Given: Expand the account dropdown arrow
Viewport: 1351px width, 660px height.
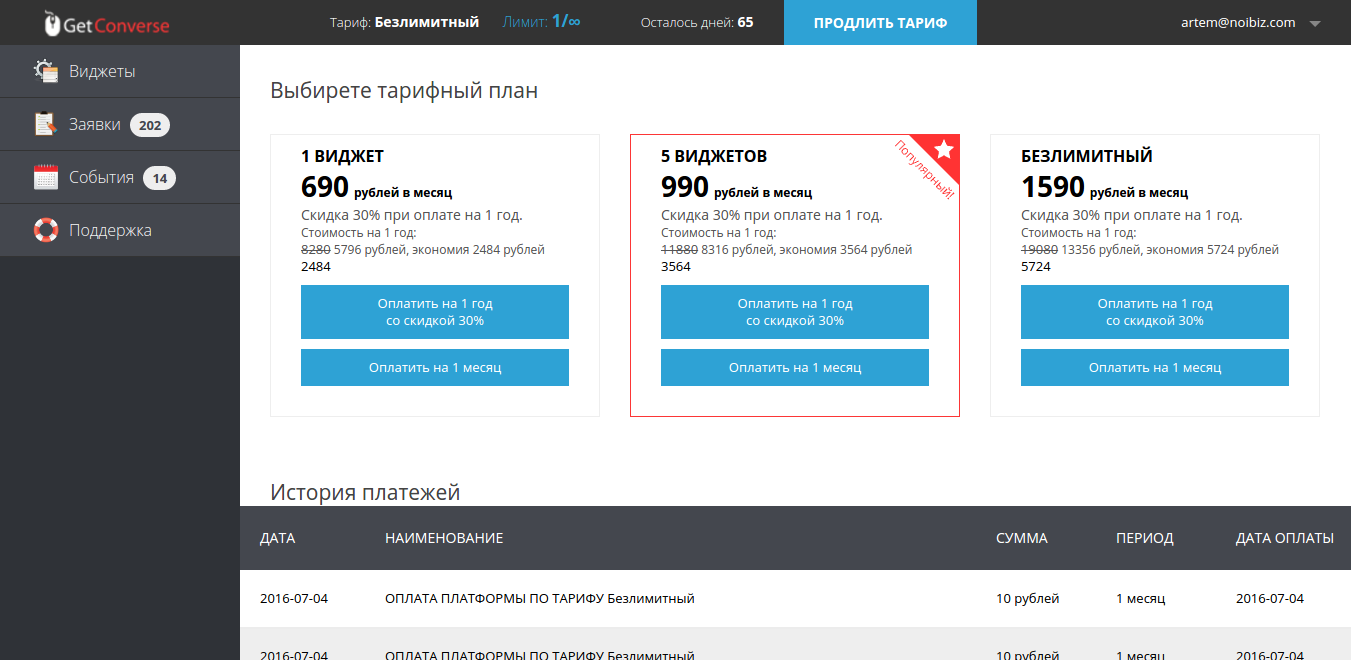Looking at the screenshot, I should [x=1315, y=23].
